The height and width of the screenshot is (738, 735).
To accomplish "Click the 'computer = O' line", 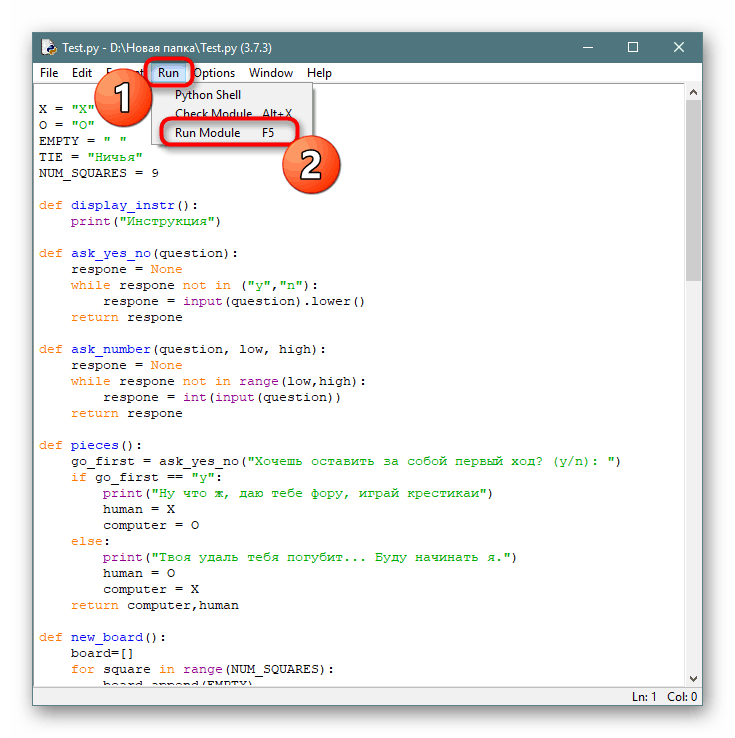I will [151, 525].
